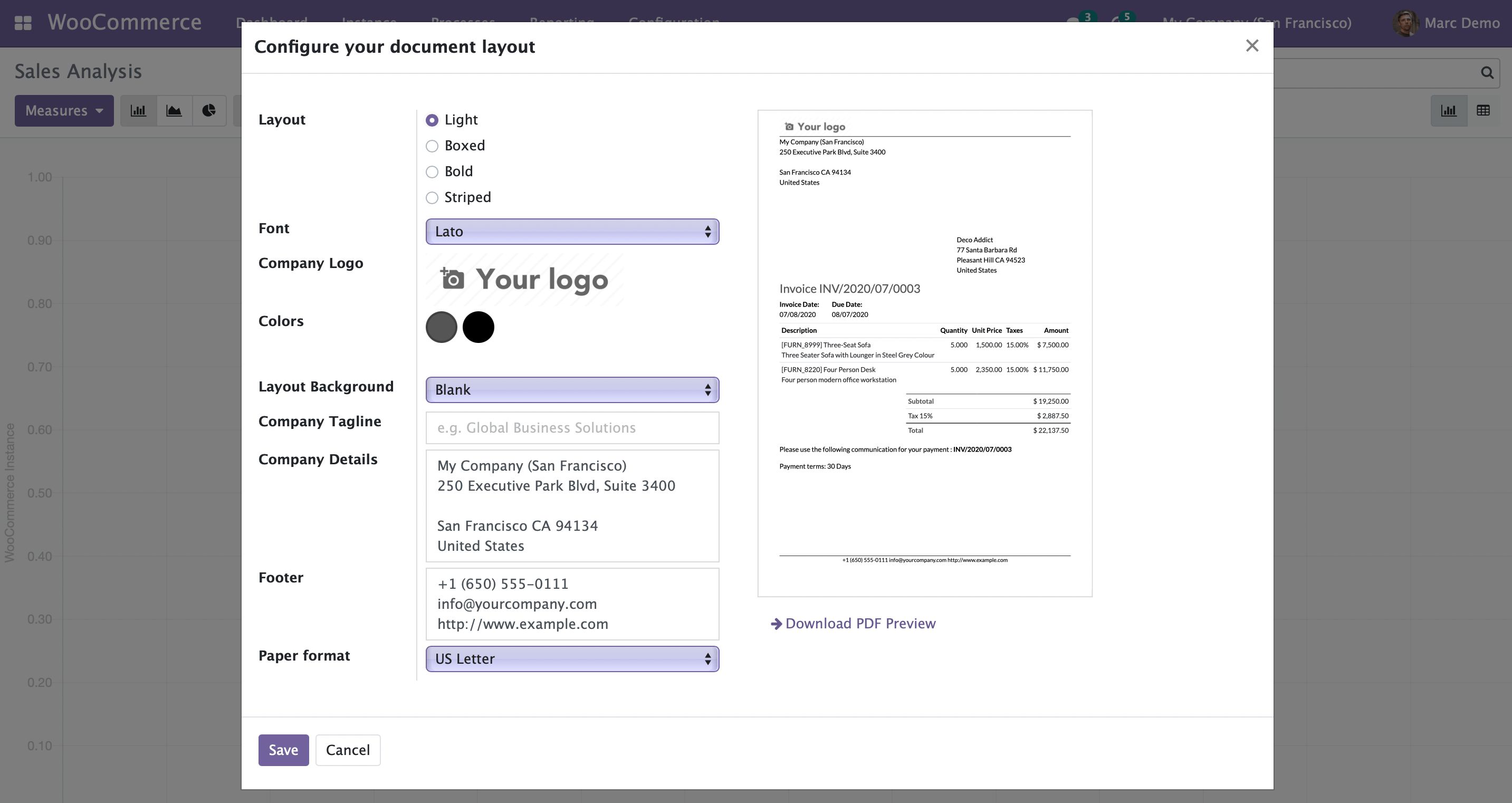Switch to pie chart view icon
Viewport: 1512px width, 803px height.
[209, 111]
